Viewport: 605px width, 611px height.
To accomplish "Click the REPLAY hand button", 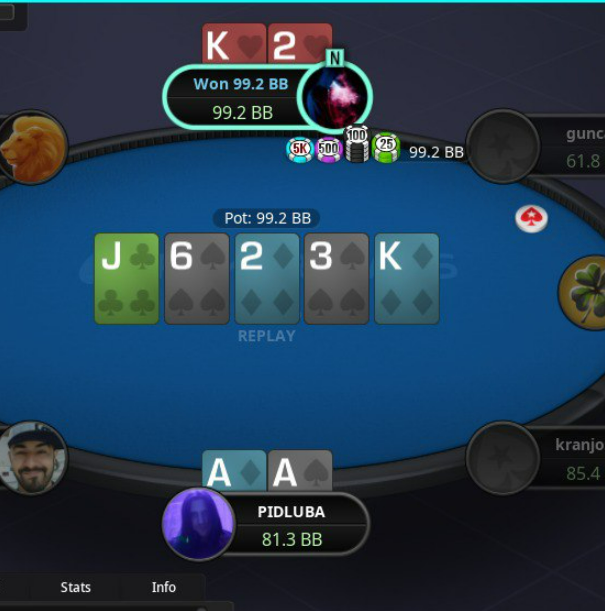I will pos(266,336).
